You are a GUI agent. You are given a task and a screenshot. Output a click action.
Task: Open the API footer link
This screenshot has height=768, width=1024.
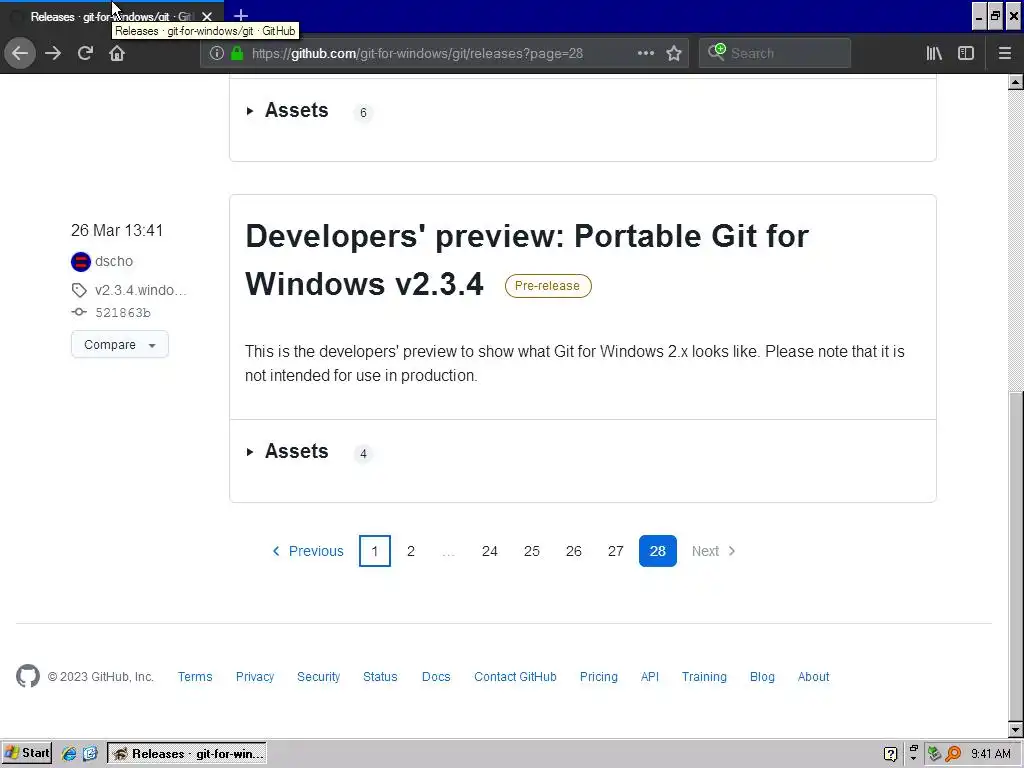pos(649,677)
